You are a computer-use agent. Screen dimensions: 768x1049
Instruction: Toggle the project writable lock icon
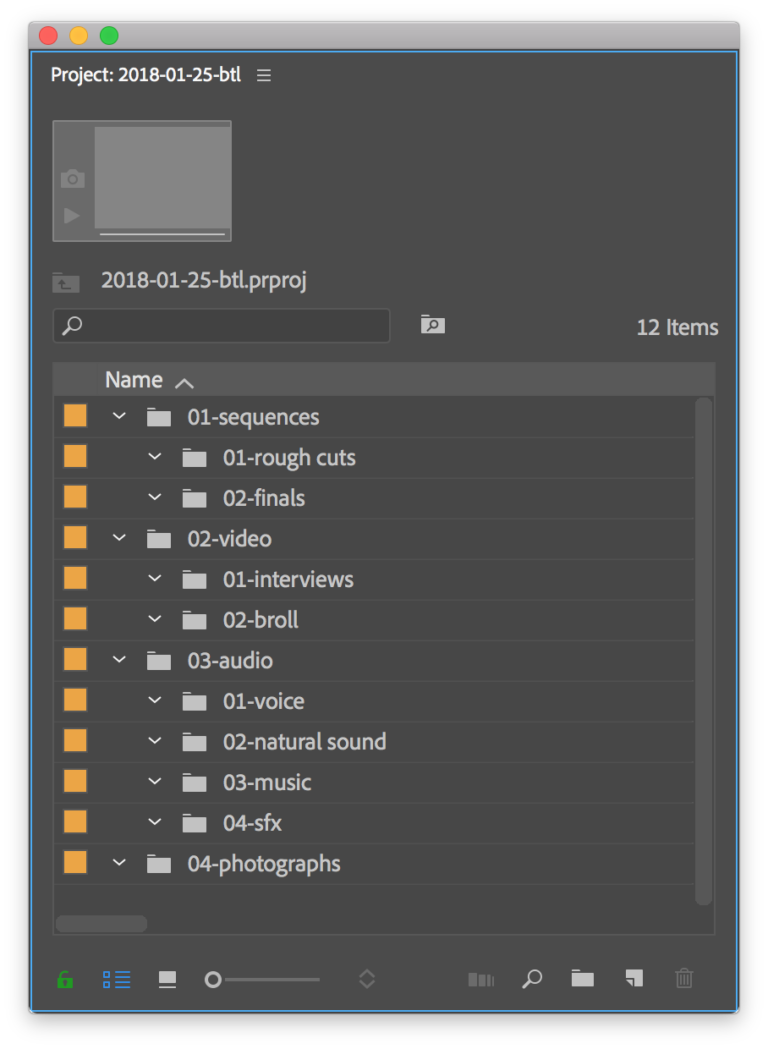tap(65, 979)
